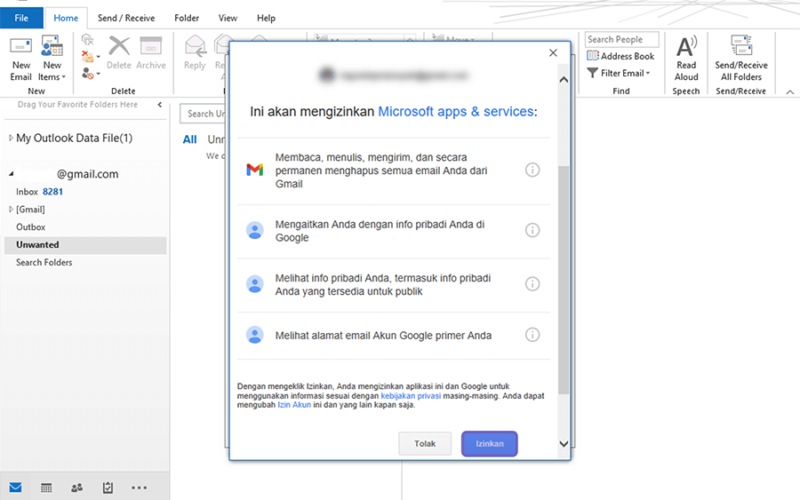This screenshot has width=800, height=500.
Task: Switch to People view icon
Action: 77,488
